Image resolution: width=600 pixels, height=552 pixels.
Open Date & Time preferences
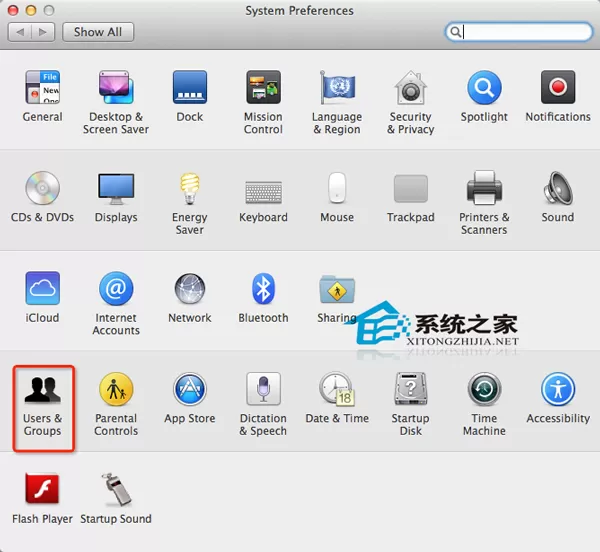pos(337,398)
